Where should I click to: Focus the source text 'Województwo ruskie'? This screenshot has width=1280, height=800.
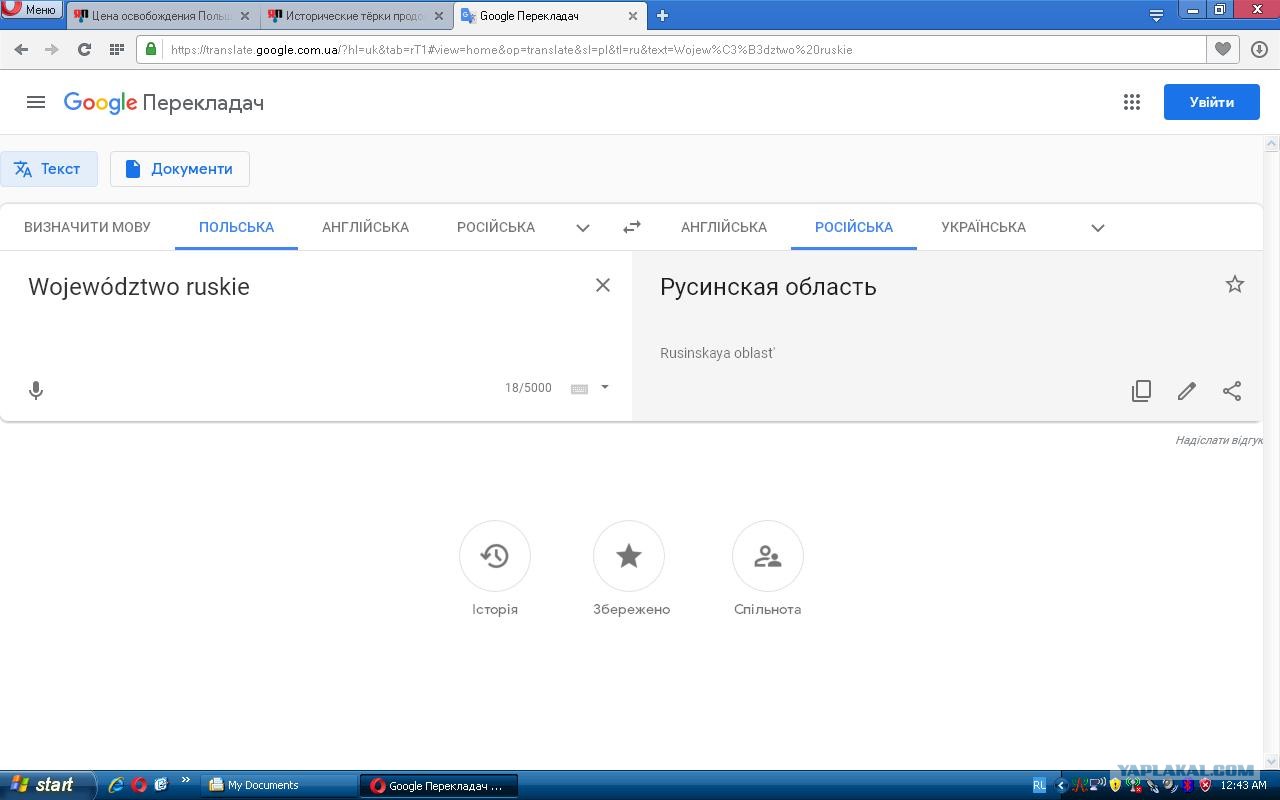(x=139, y=287)
